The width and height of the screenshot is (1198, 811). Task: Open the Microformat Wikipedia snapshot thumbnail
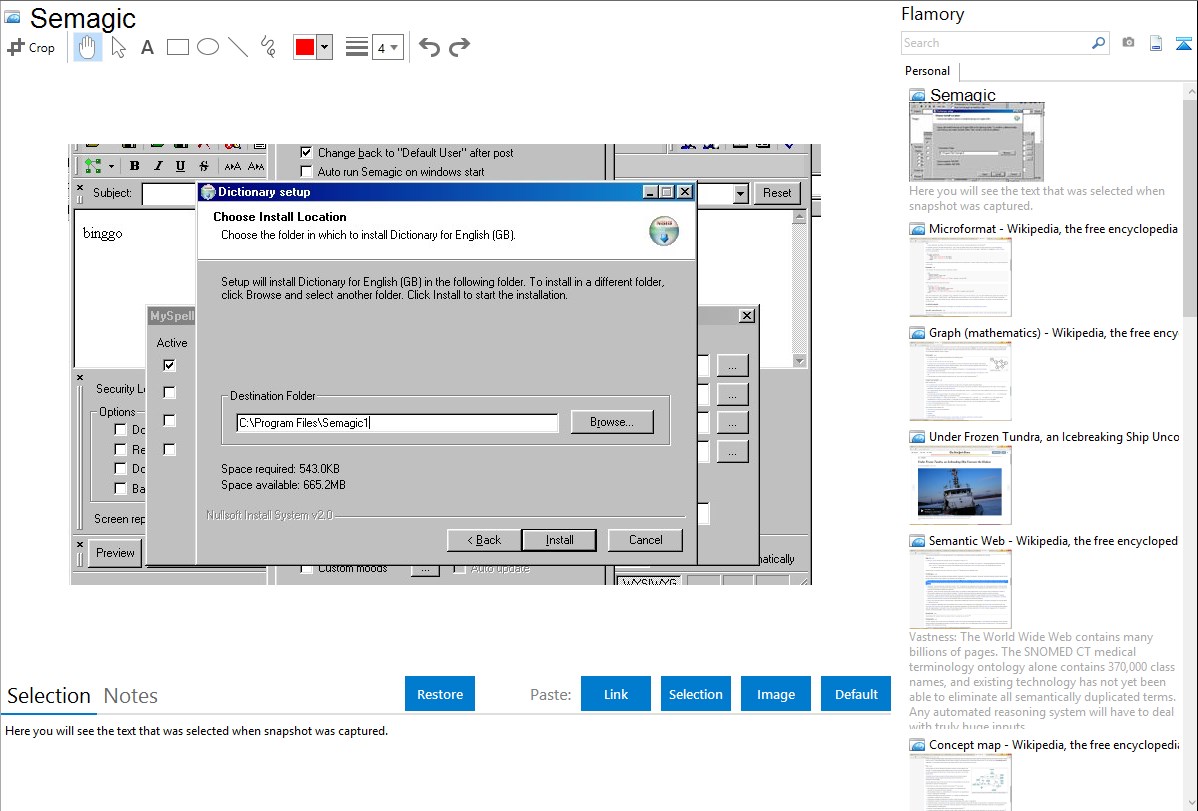[960, 277]
